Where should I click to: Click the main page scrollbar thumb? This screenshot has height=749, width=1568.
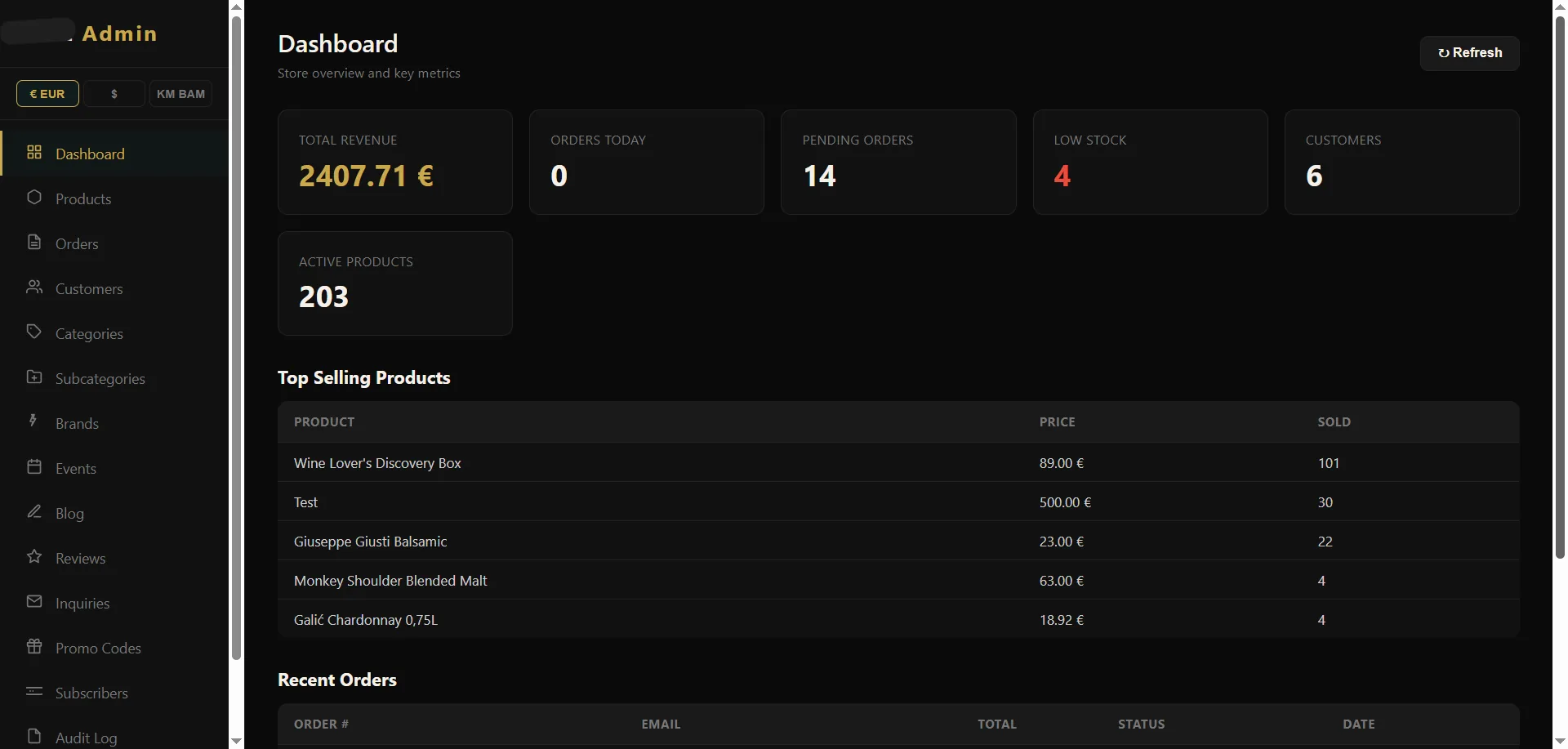[1560, 286]
